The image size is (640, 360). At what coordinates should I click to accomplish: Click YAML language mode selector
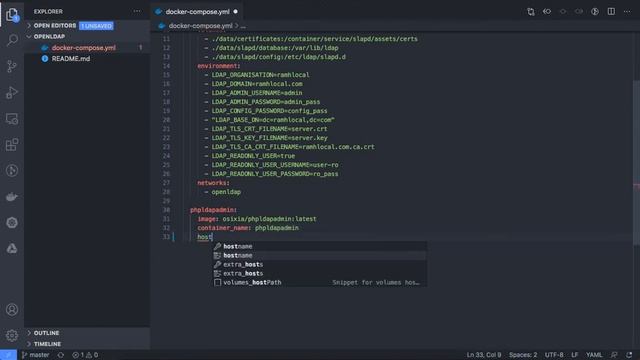594,355
